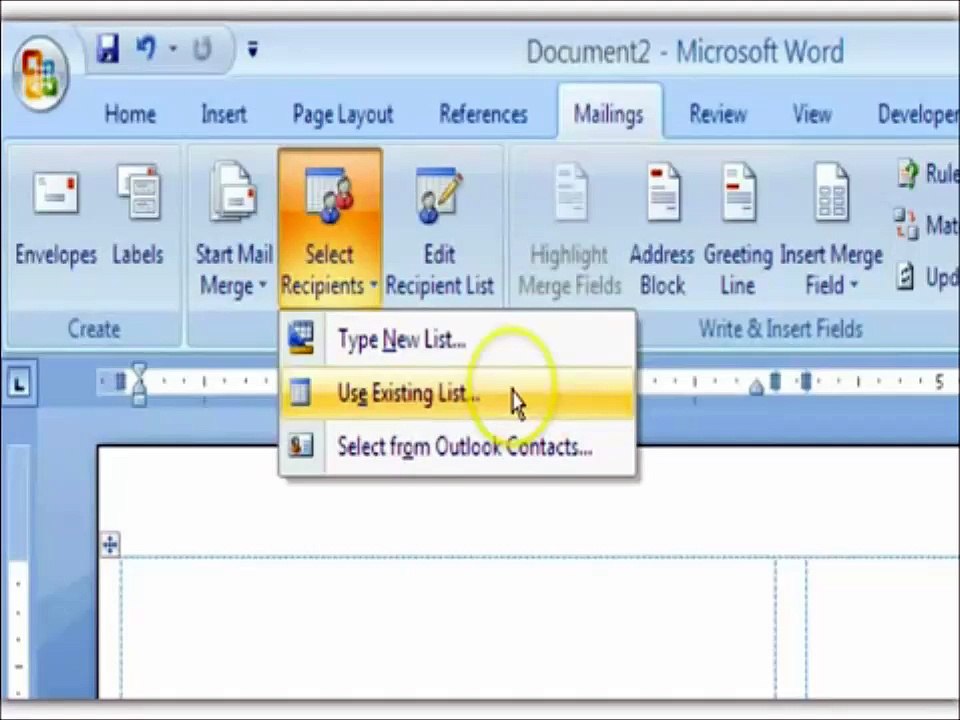Open the Developer tab
Viewport: 960px width, 720px height.
click(917, 114)
